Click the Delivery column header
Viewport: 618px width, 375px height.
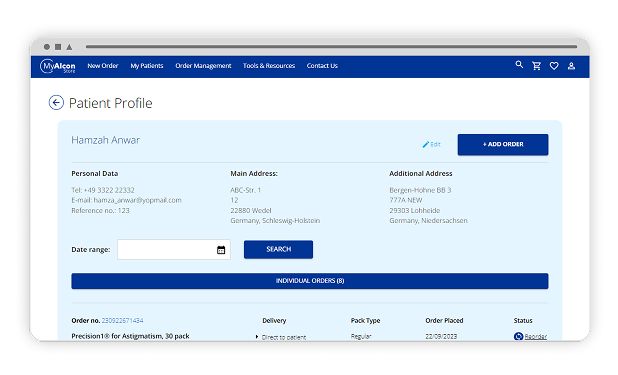coord(274,321)
